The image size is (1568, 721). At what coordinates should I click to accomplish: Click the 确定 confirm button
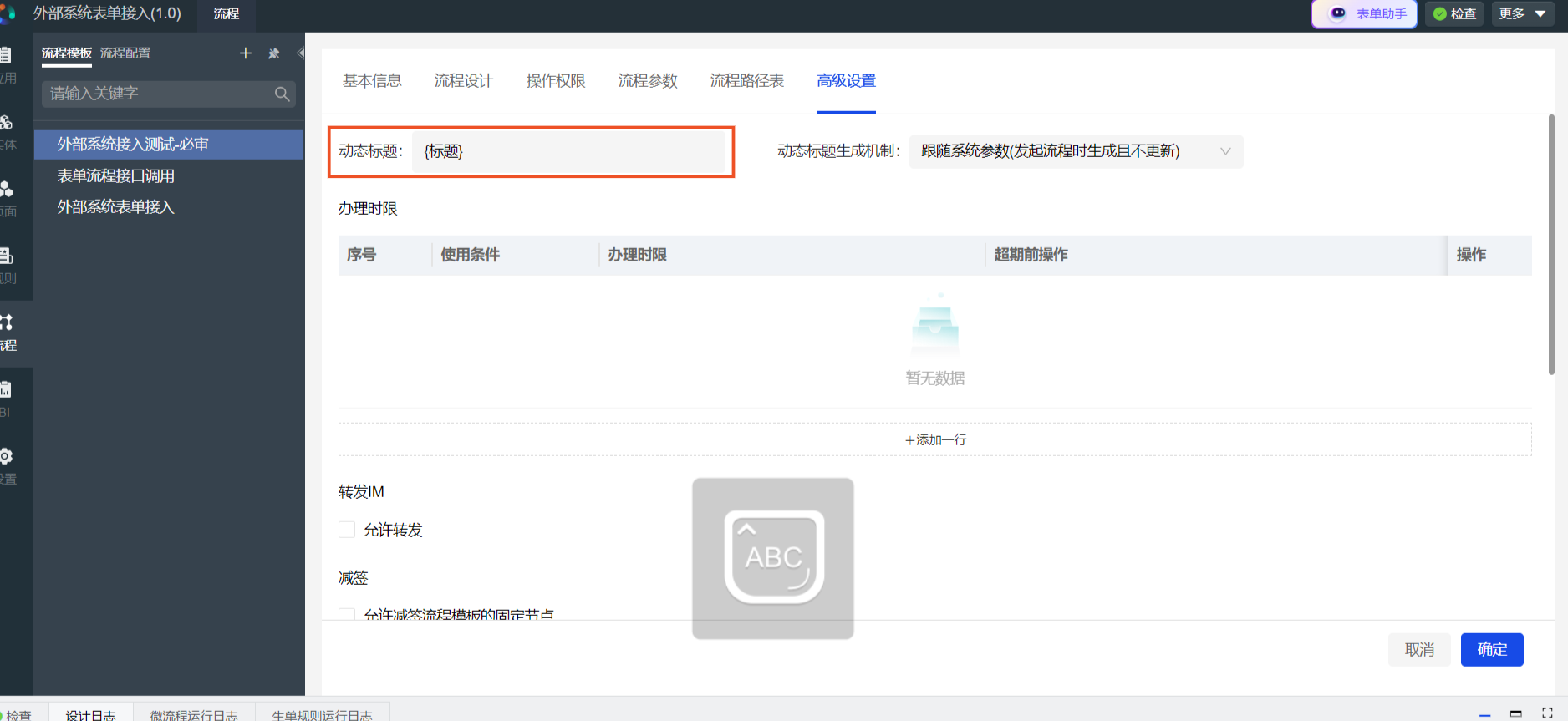click(x=1491, y=649)
